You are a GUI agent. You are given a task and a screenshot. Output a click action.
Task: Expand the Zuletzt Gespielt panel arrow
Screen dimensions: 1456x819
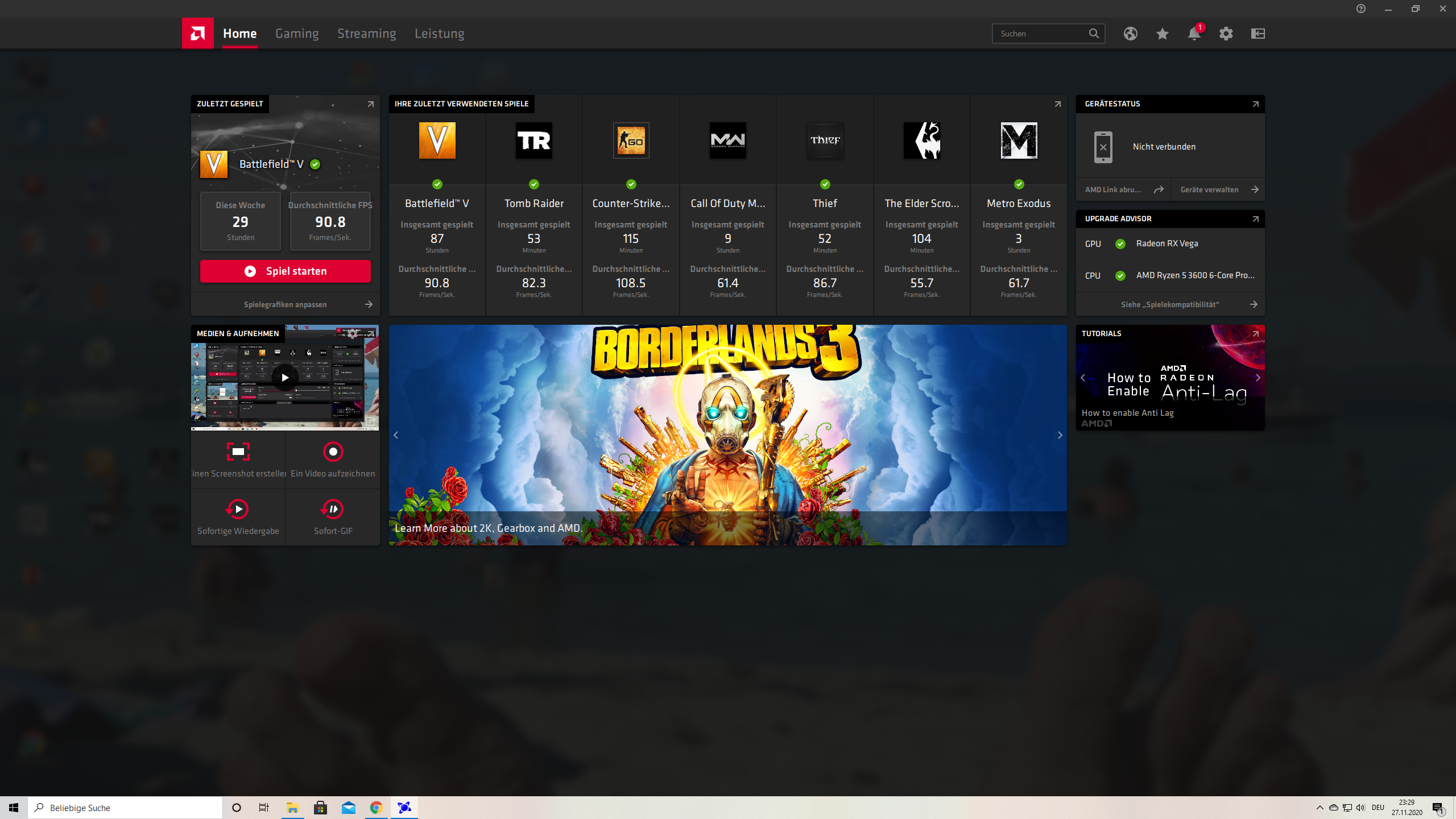pos(370,104)
